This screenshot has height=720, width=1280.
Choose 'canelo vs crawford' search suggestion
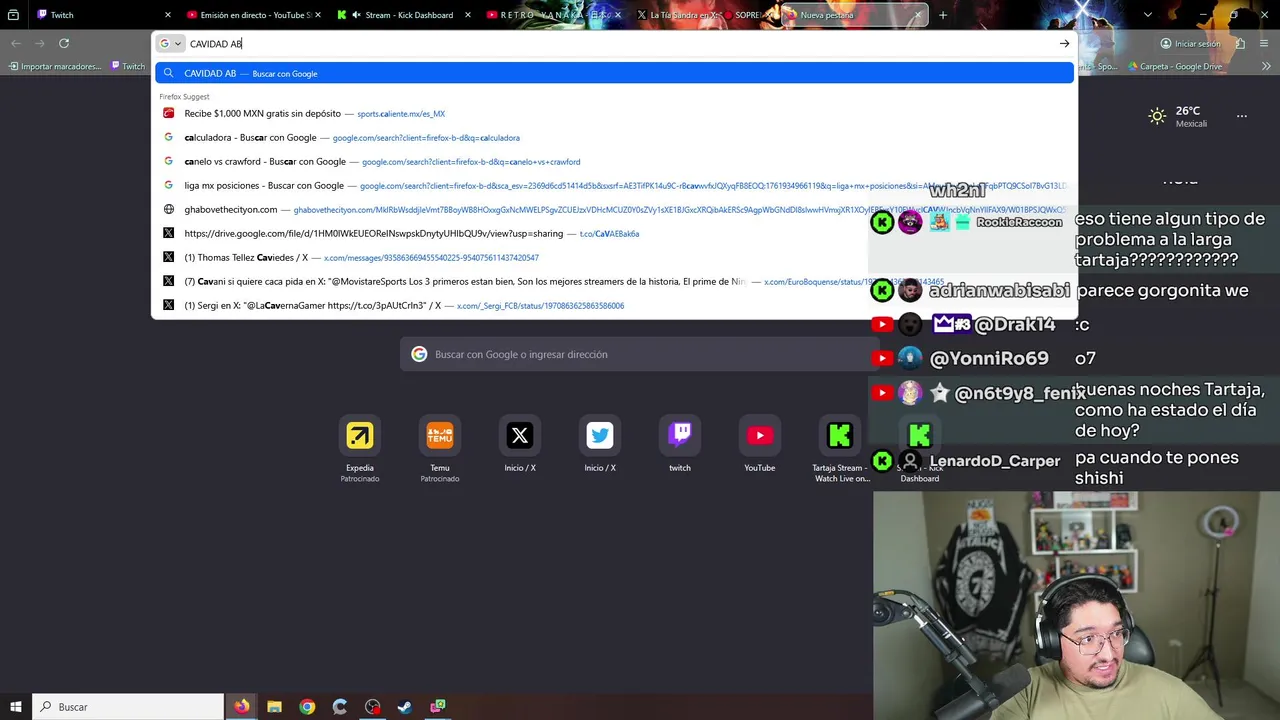[x=614, y=161]
